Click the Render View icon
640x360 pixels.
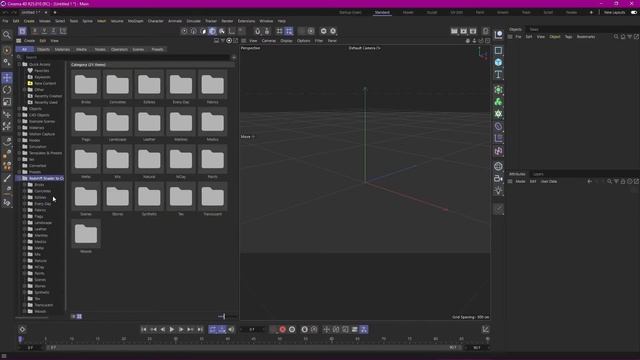454,31
